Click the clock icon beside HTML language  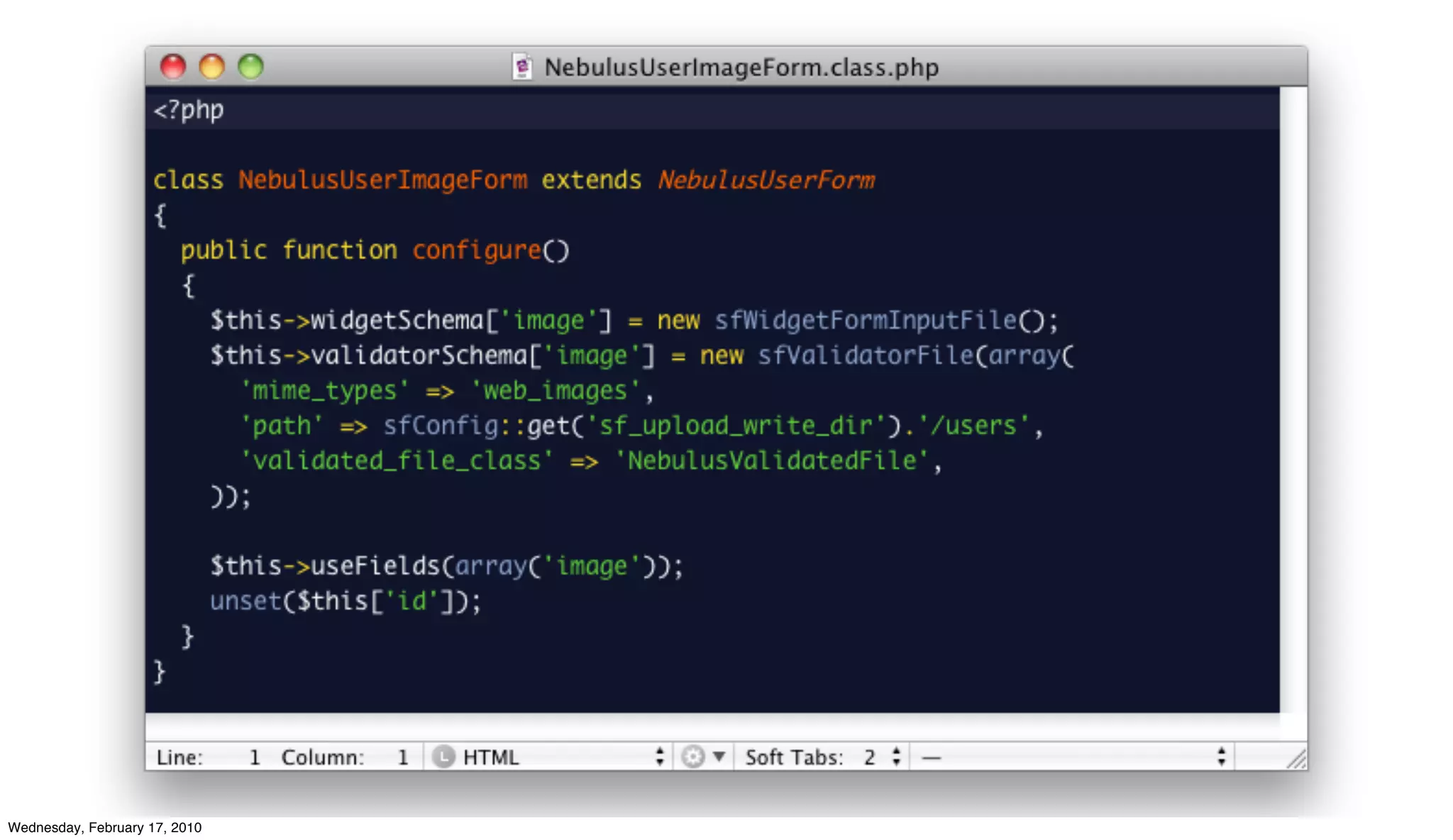point(443,756)
